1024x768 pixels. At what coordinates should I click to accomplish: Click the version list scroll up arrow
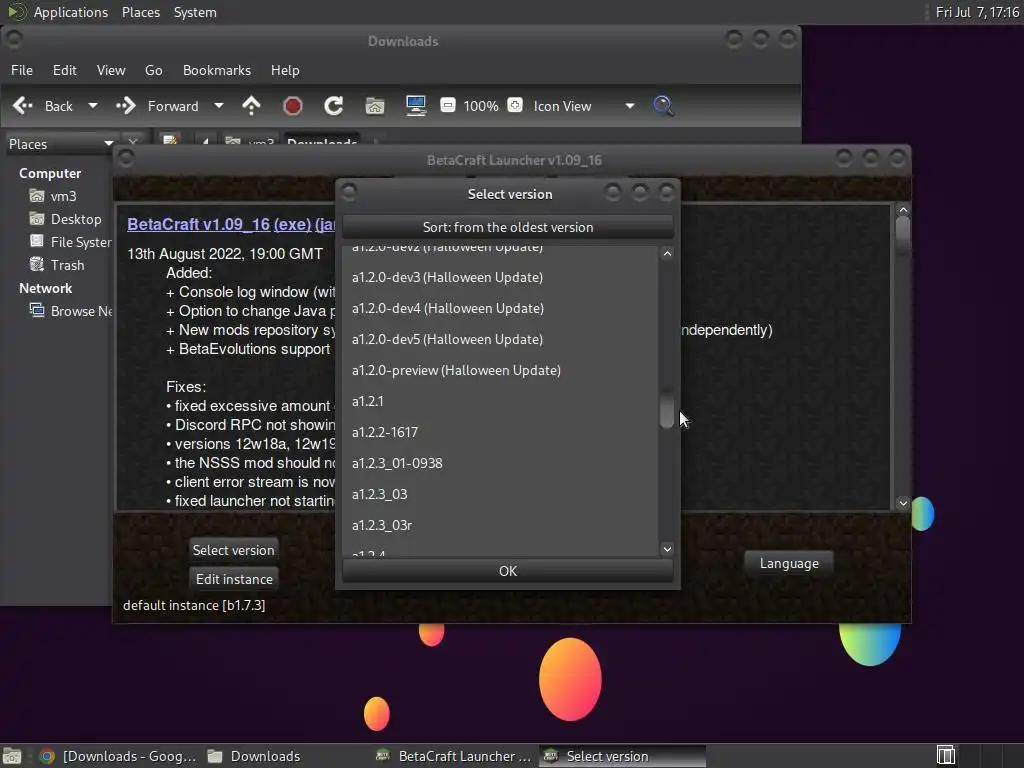(x=667, y=253)
